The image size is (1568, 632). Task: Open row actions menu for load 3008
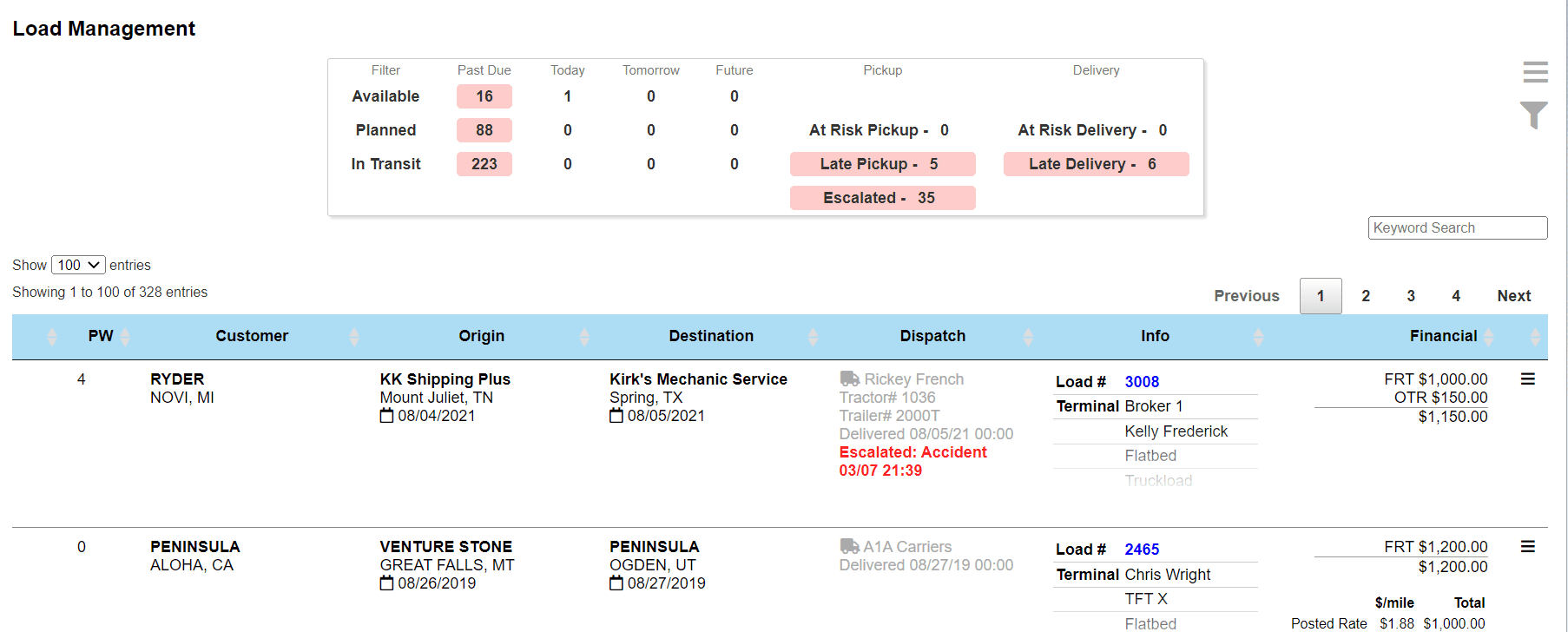(1528, 379)
